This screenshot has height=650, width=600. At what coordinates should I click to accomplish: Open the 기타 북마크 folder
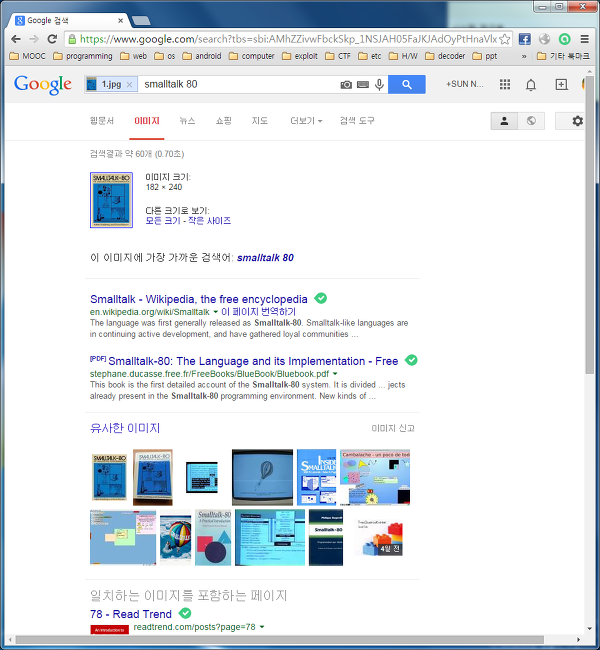563,56
